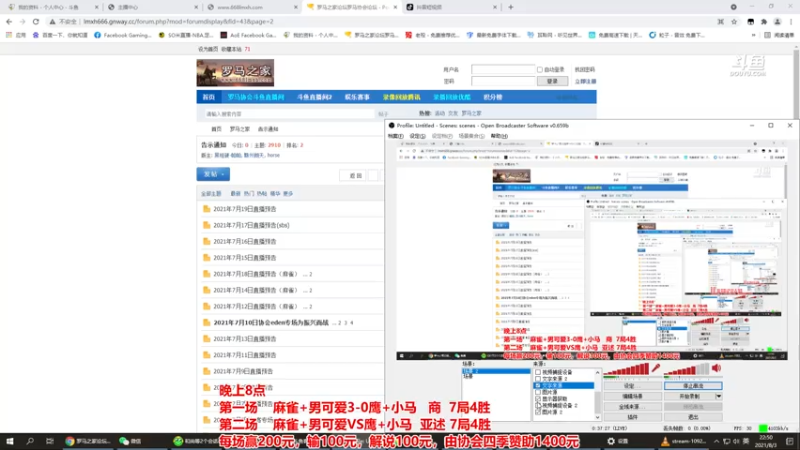Reload the current page
The width and height of the screenshot is (800, 450).
[36, 21]
